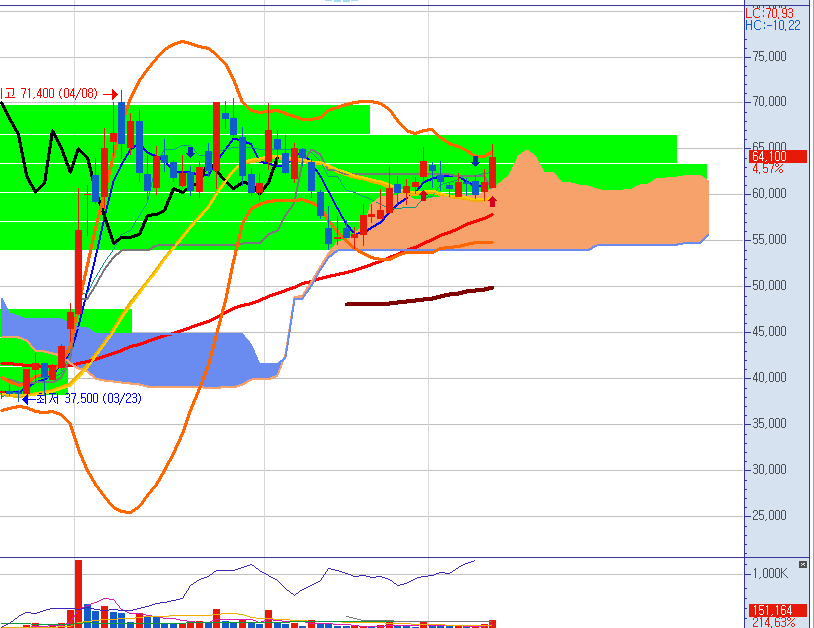814x628 pixels.
Task: Click the HC:-10.22 readout
Action: pos(773,25)
